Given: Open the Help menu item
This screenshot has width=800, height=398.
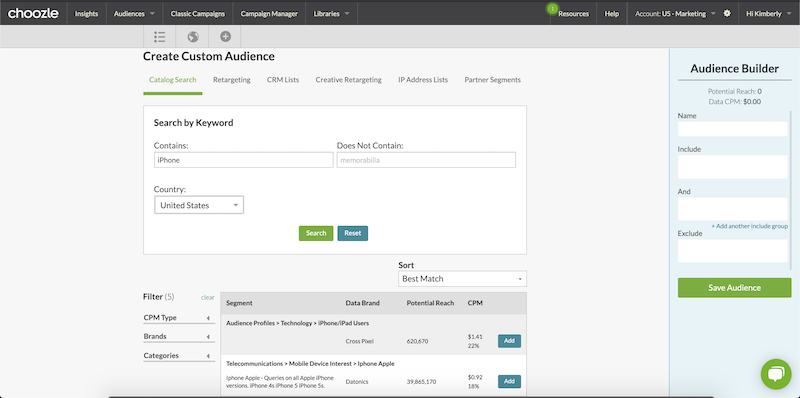Looking at the screenshot, I should click(611, 14).
